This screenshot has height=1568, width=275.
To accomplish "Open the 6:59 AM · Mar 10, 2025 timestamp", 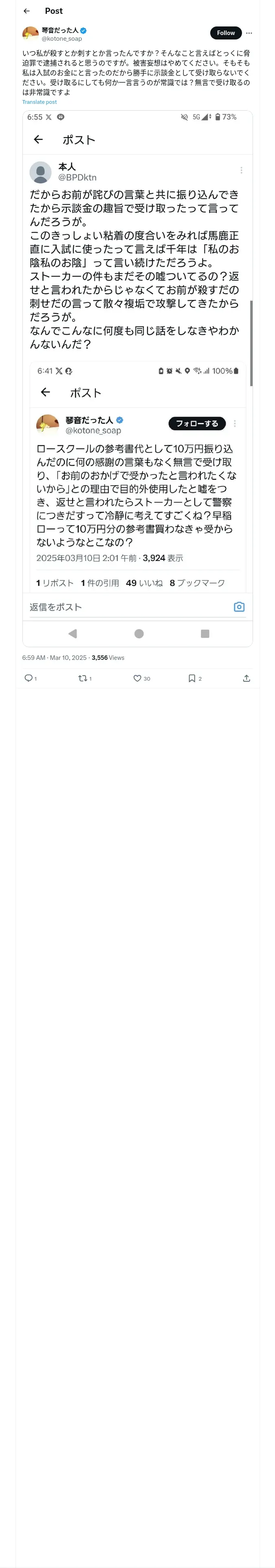I will tap(54, 657).
